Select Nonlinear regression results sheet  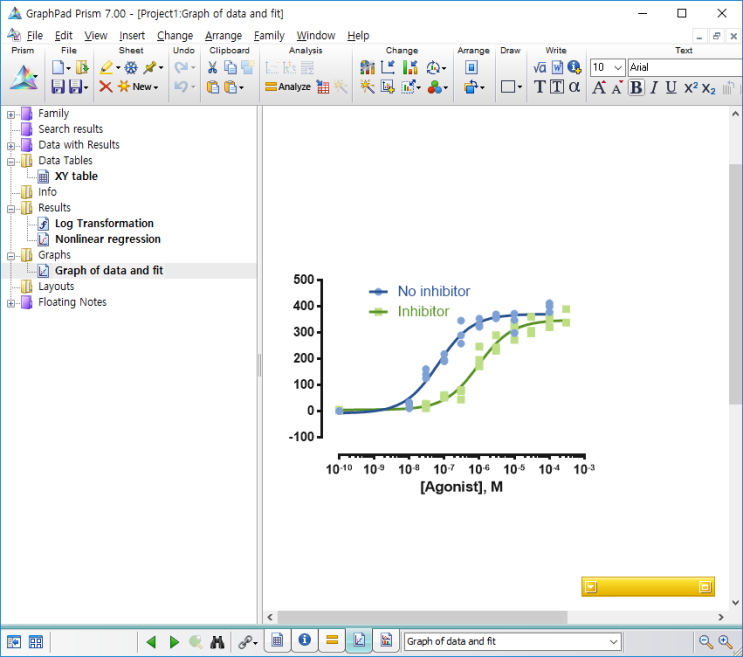pos(107,239)
